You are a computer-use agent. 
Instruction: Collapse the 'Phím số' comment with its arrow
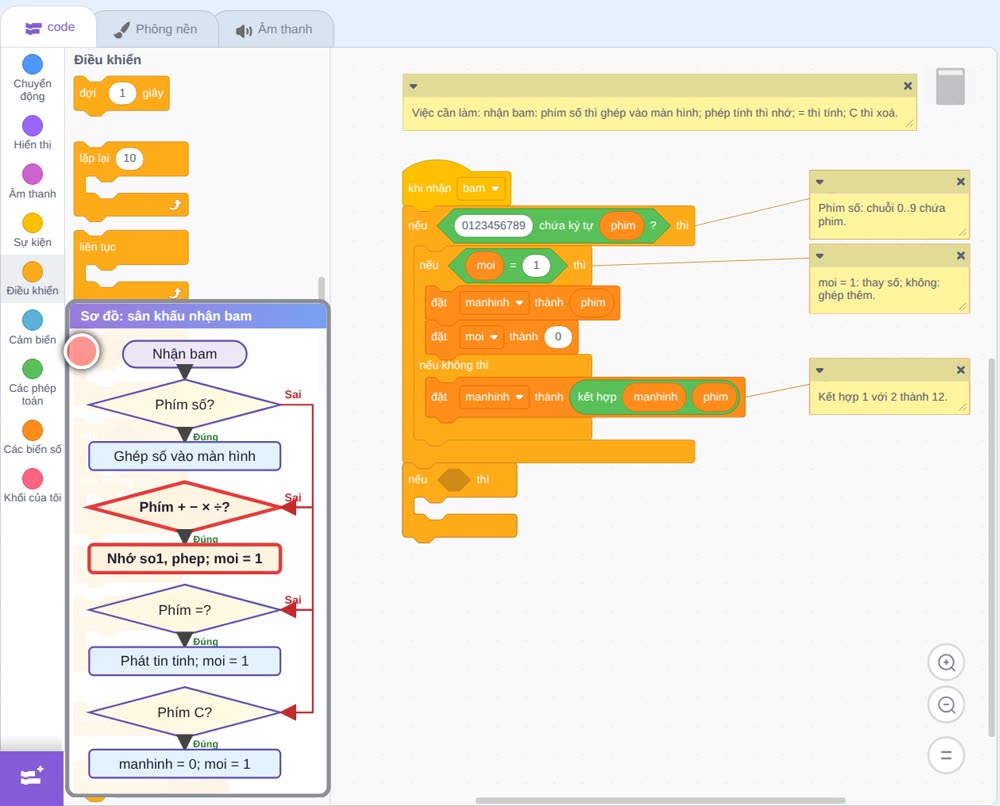[820, 182]
